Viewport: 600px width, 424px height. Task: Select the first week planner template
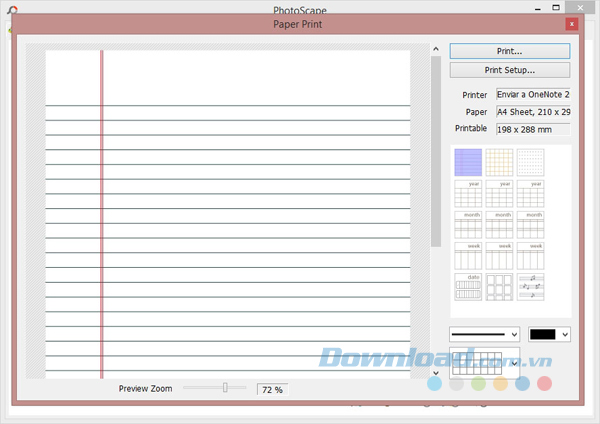(x=468, y=256)
